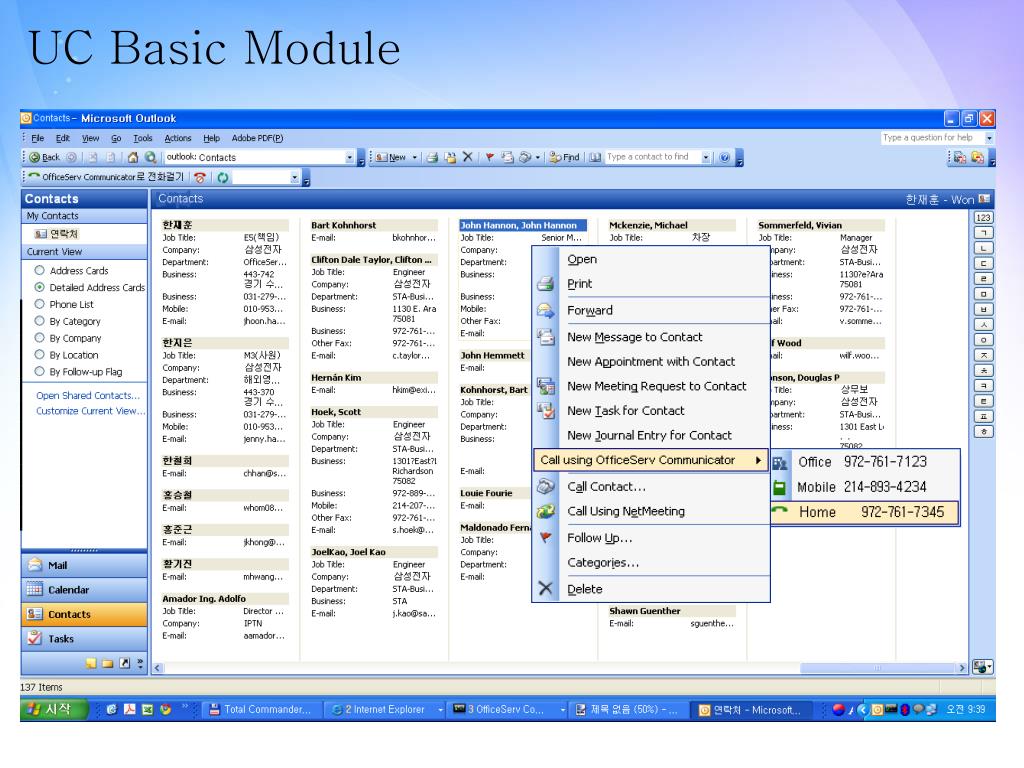1024x768 pixels.
Task: Click the Print icon in the toolbar
Action: click(x=432, y=157)
